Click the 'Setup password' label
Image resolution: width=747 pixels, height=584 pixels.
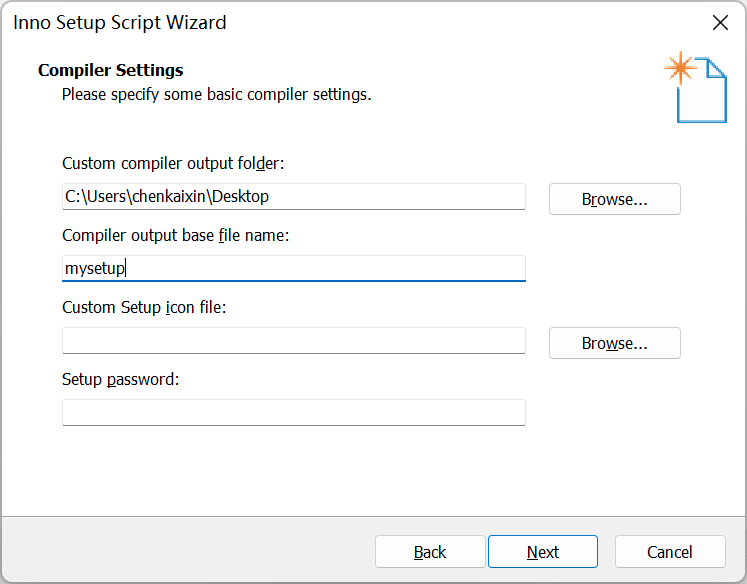click(120, 379)
